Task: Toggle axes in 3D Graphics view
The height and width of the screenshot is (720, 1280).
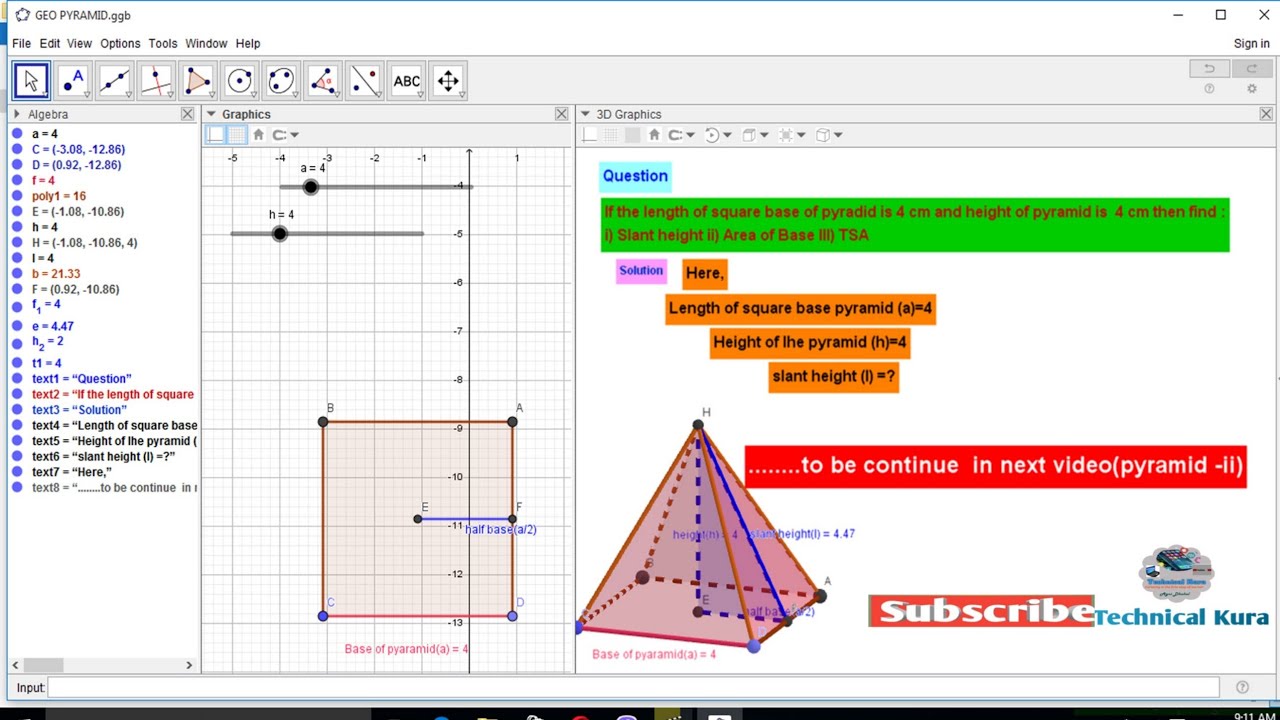Action: 590,135
